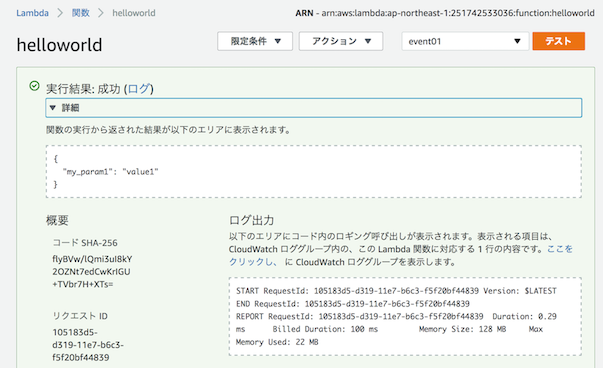The width and height of the screenshot is (603, 368).
Task: Click the green success check icon
Action: (34, 86)
